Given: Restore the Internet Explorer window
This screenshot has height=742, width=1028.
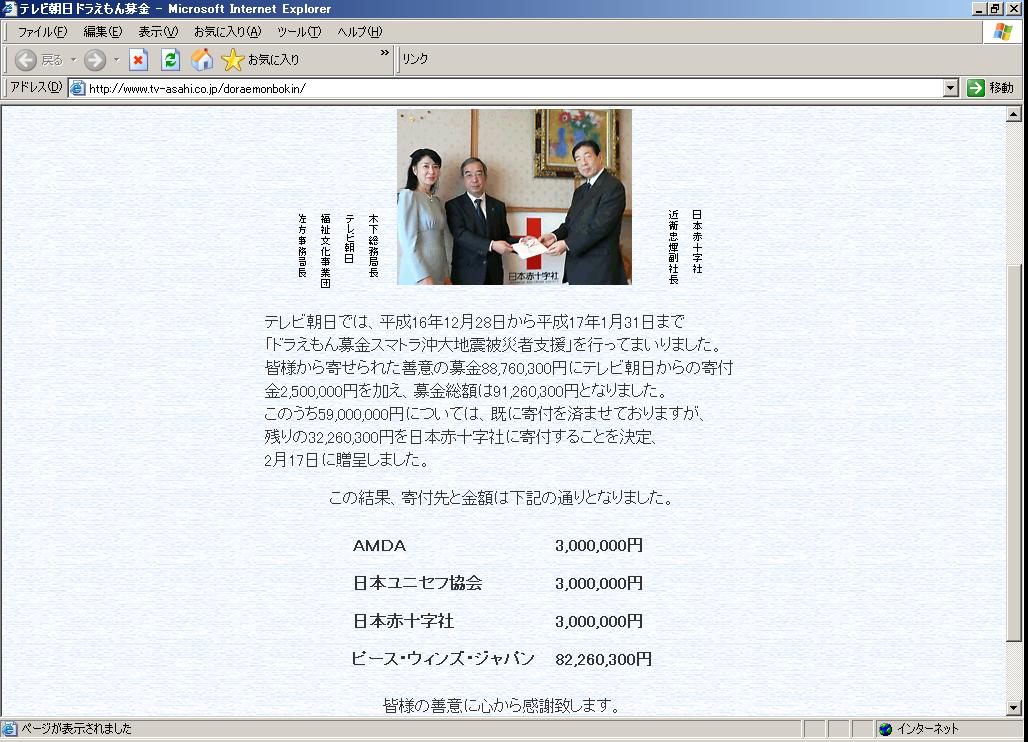Looking at the screenshot, I should pos(995,9).
